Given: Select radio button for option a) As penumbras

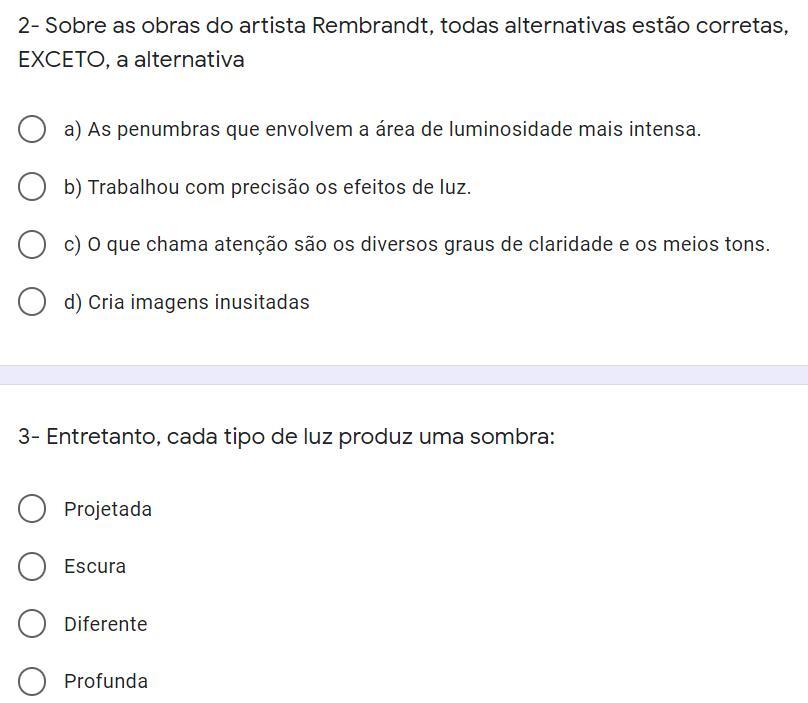Looking at the screenshot, I should click(x=32, y=129).
